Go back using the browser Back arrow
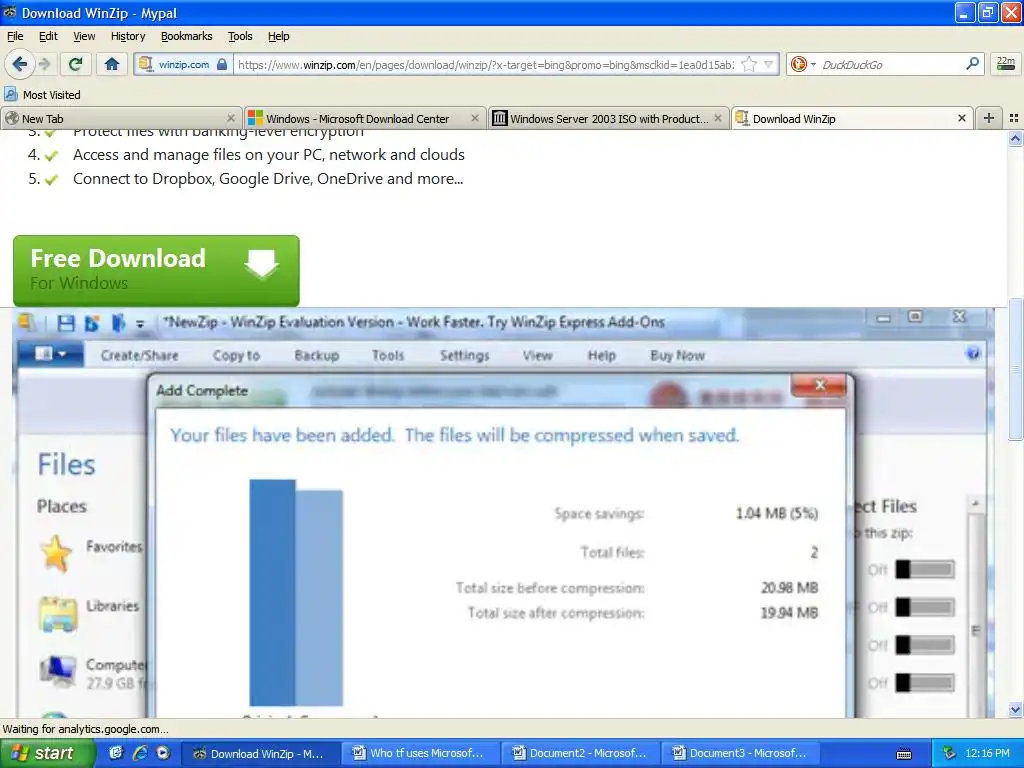This screenshot has height=768, width=1024. click(x=20, y=64)
